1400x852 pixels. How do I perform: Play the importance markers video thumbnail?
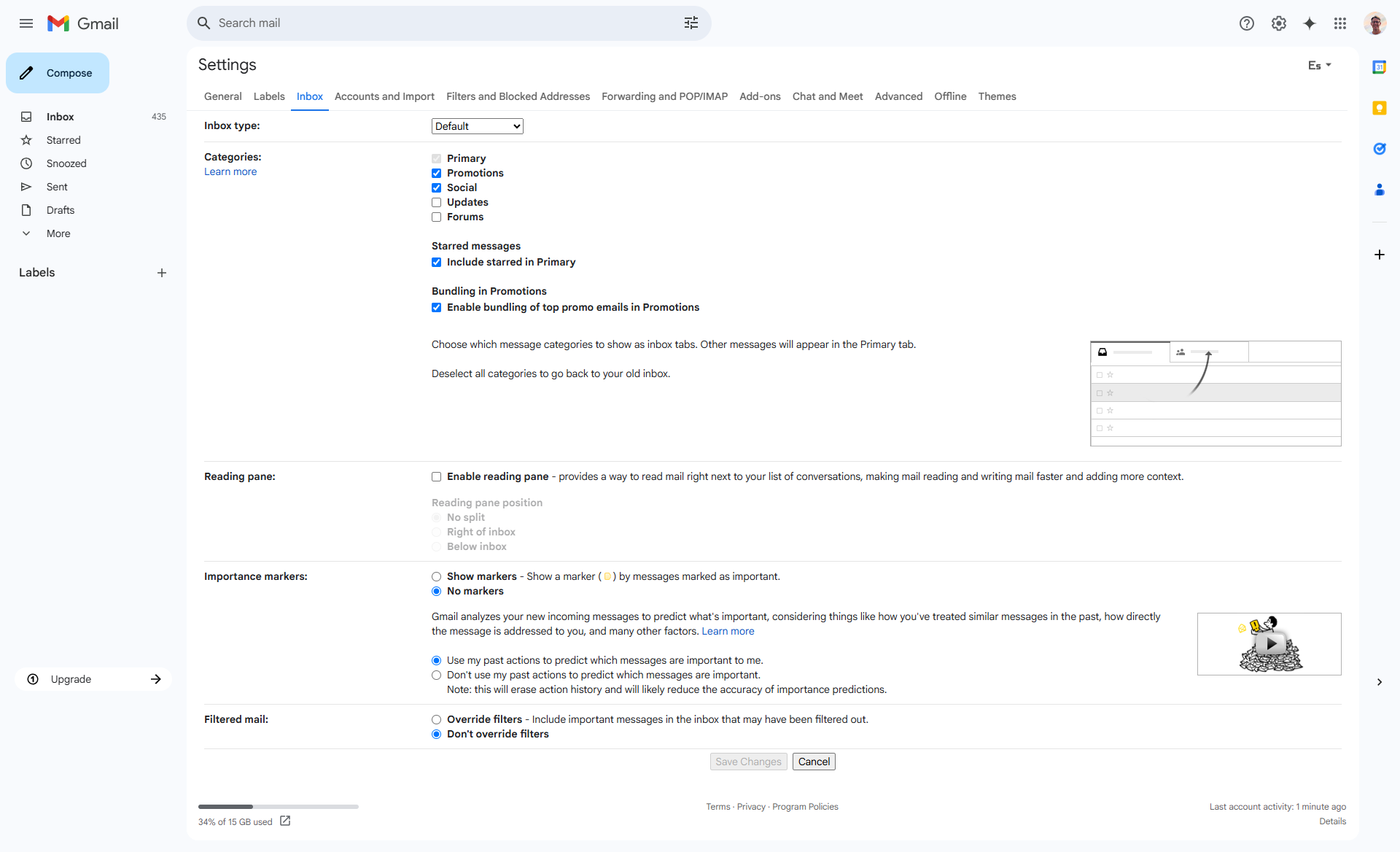(x=1270, y=643)
